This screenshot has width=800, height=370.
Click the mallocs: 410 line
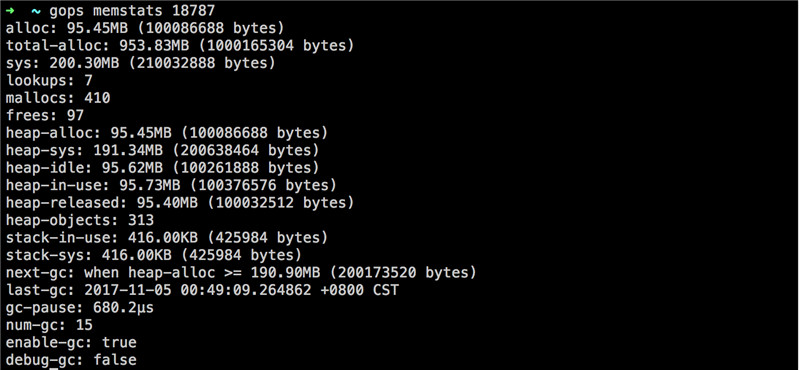[x=58, y=97]
